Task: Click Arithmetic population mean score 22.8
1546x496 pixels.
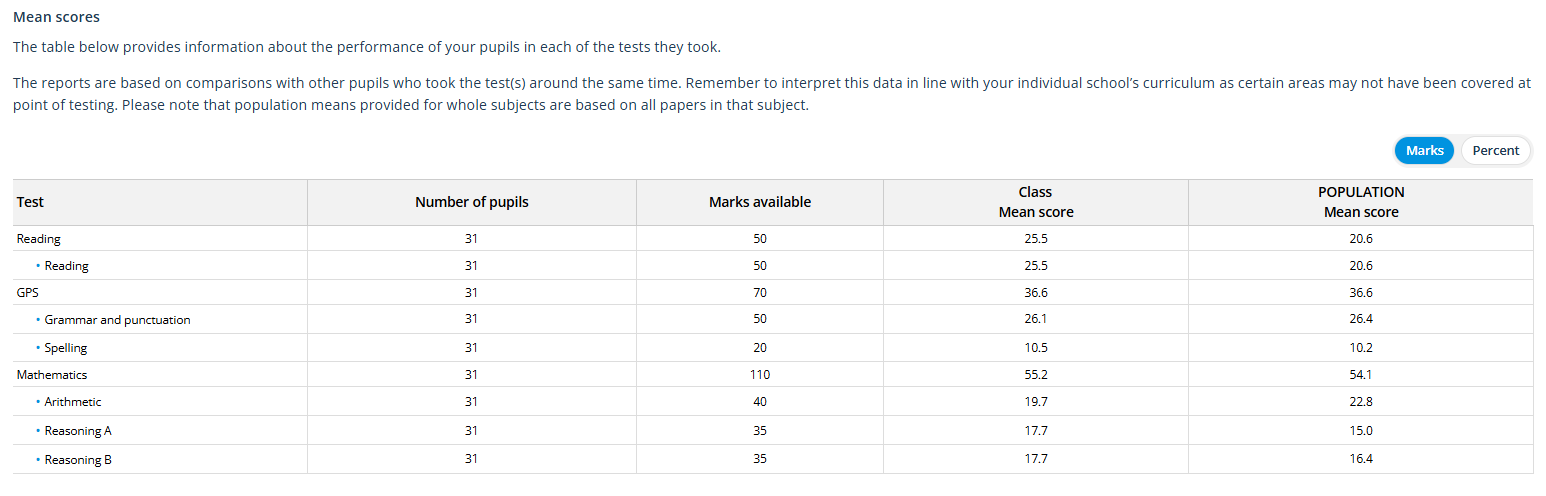Action: (1360, 402)
